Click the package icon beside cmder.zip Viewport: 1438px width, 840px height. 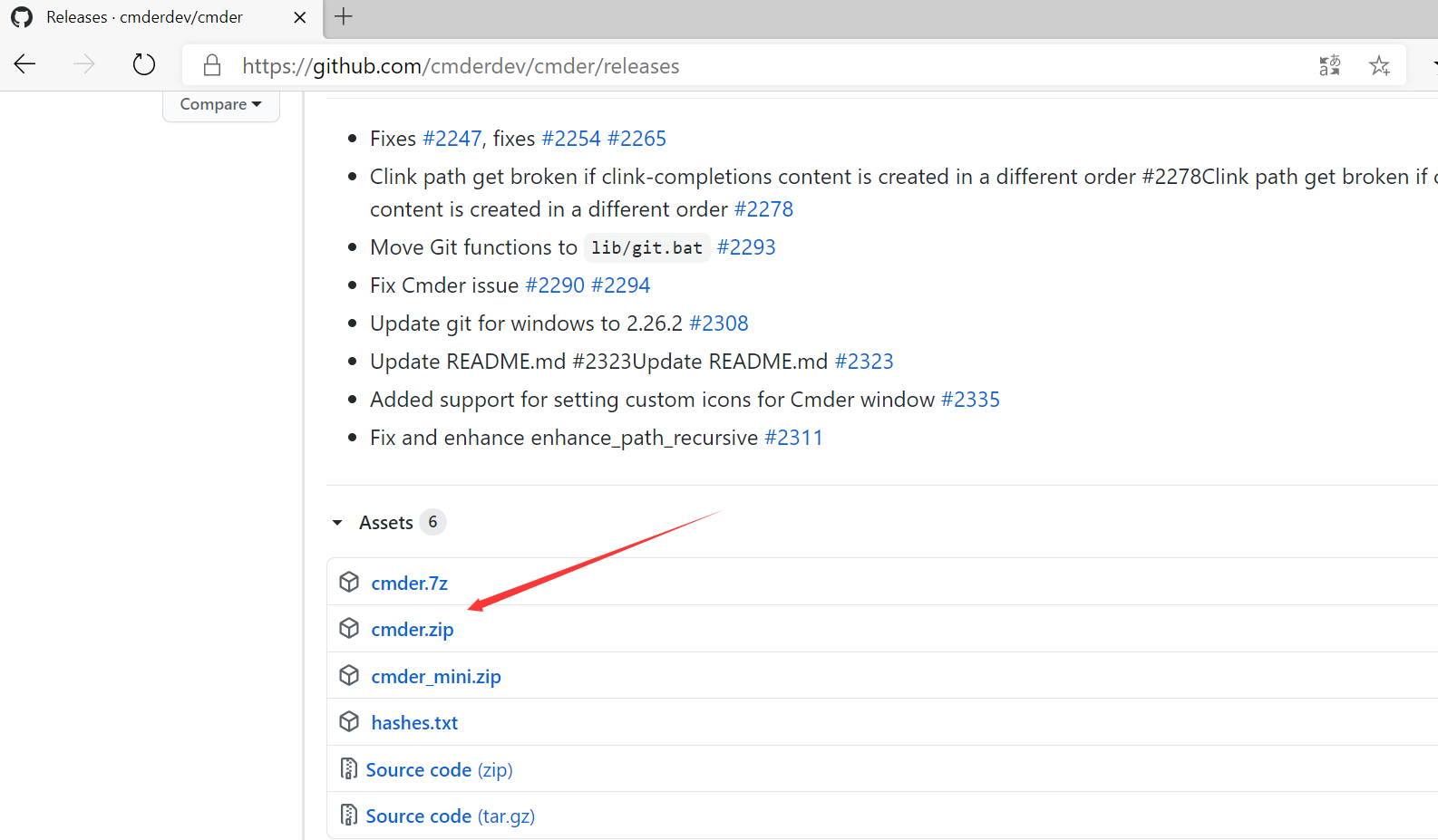point(349,628)
